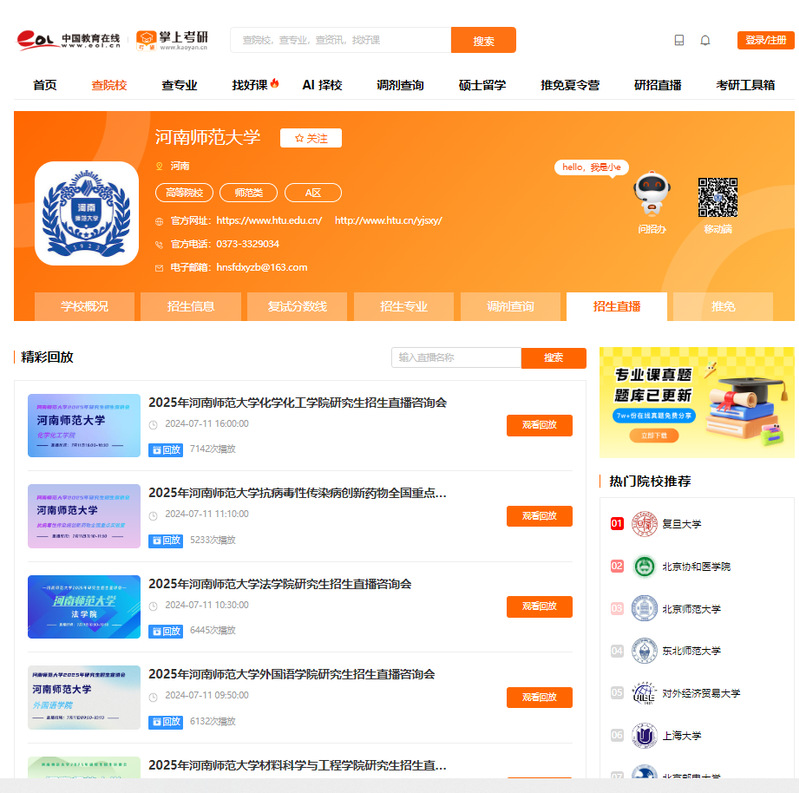Click the Henan Normal University emblem

tap(87, 213)
